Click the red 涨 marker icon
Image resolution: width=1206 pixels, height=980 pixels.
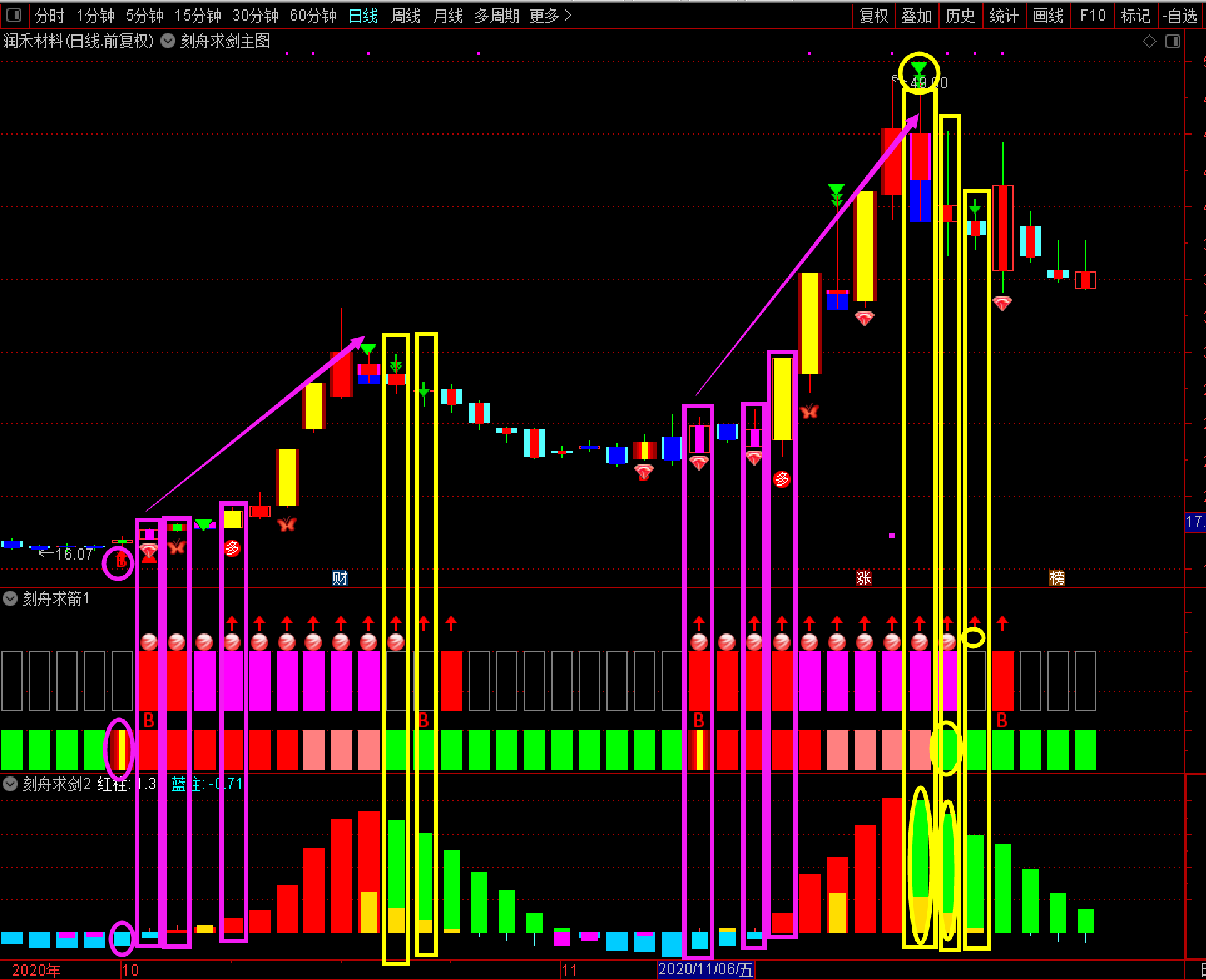tap(863, 578)
